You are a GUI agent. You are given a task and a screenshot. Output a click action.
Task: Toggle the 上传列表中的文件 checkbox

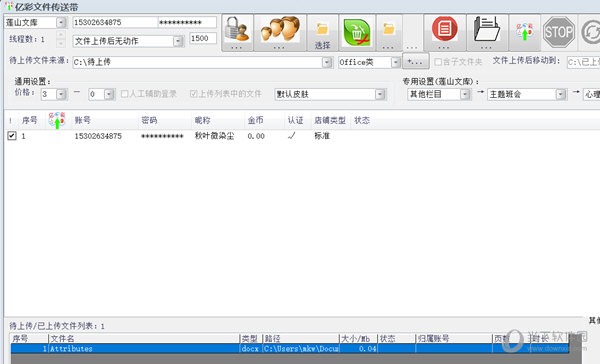tap(194, 94)
